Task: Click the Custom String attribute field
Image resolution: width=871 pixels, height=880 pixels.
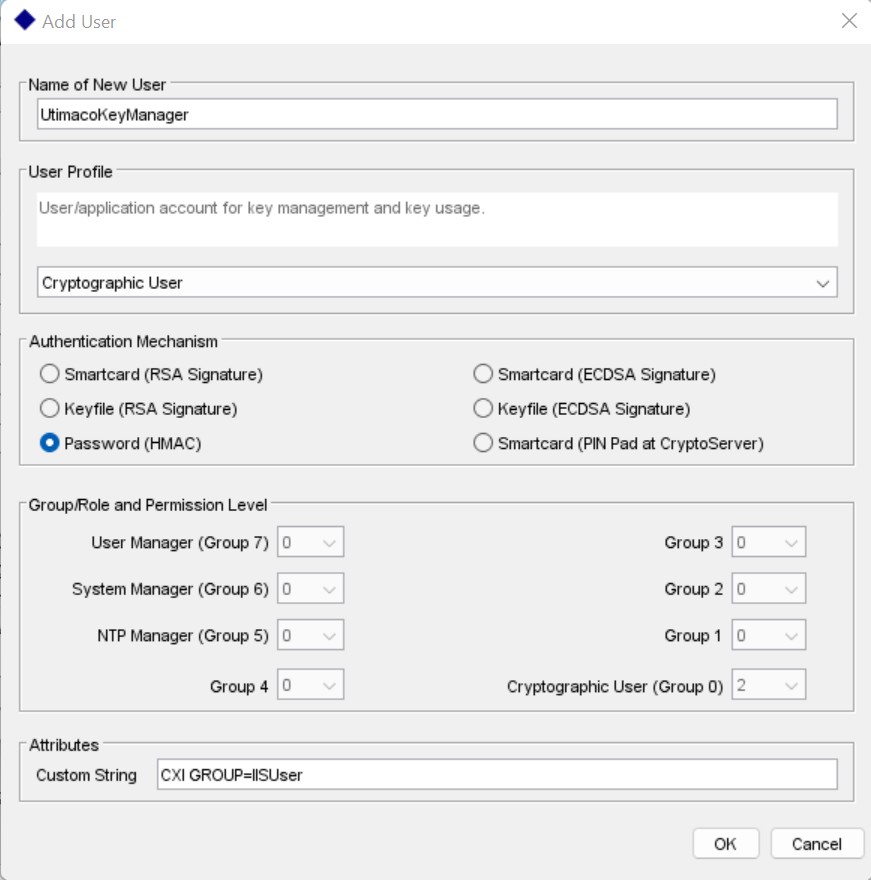Action: pos(497,774)
